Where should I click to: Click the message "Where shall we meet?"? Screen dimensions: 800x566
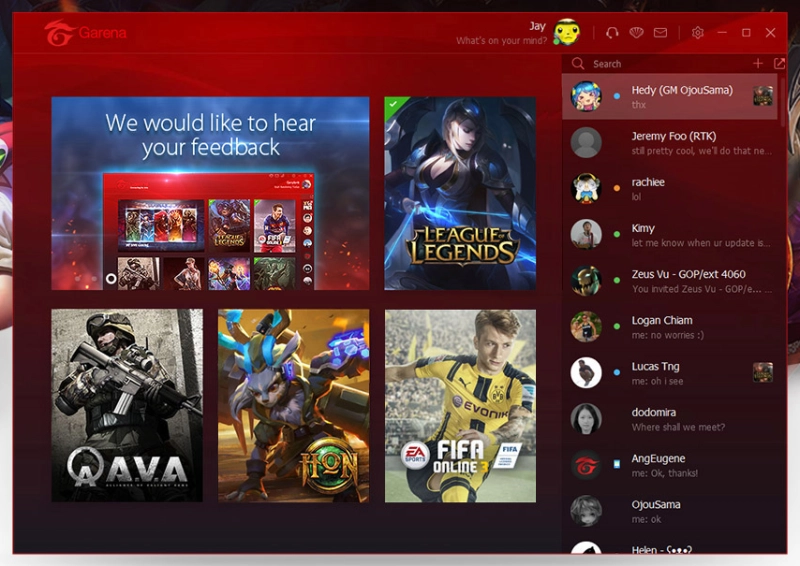coord(678,427)
